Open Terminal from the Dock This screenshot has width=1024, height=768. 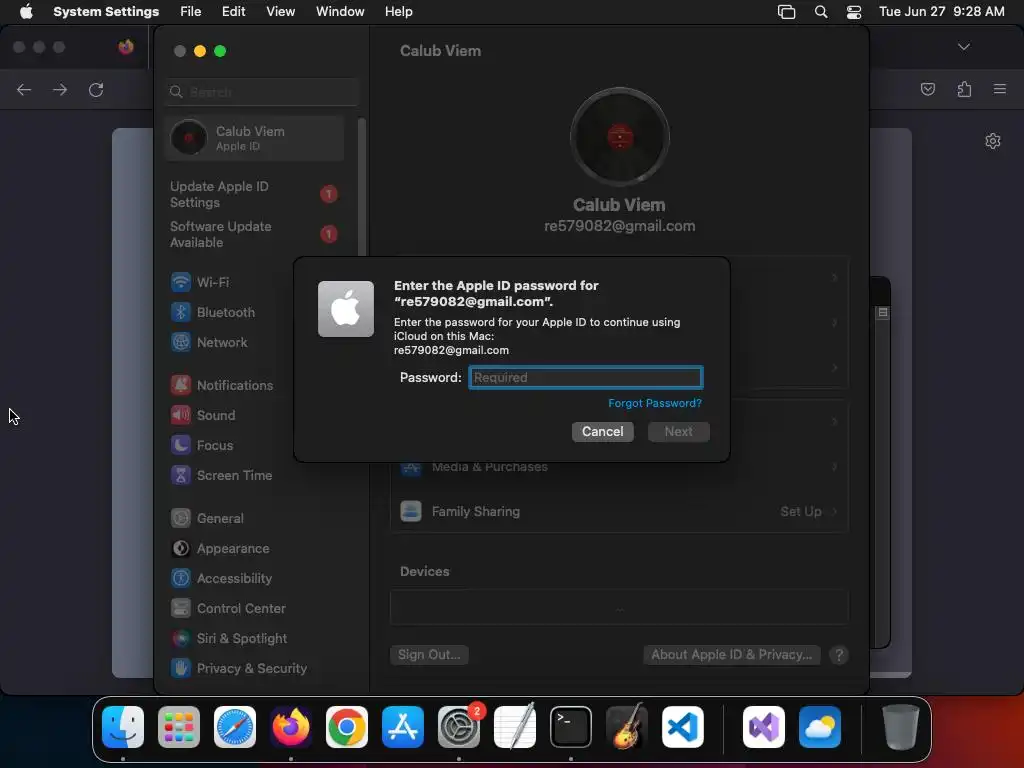tap(571, 727)
